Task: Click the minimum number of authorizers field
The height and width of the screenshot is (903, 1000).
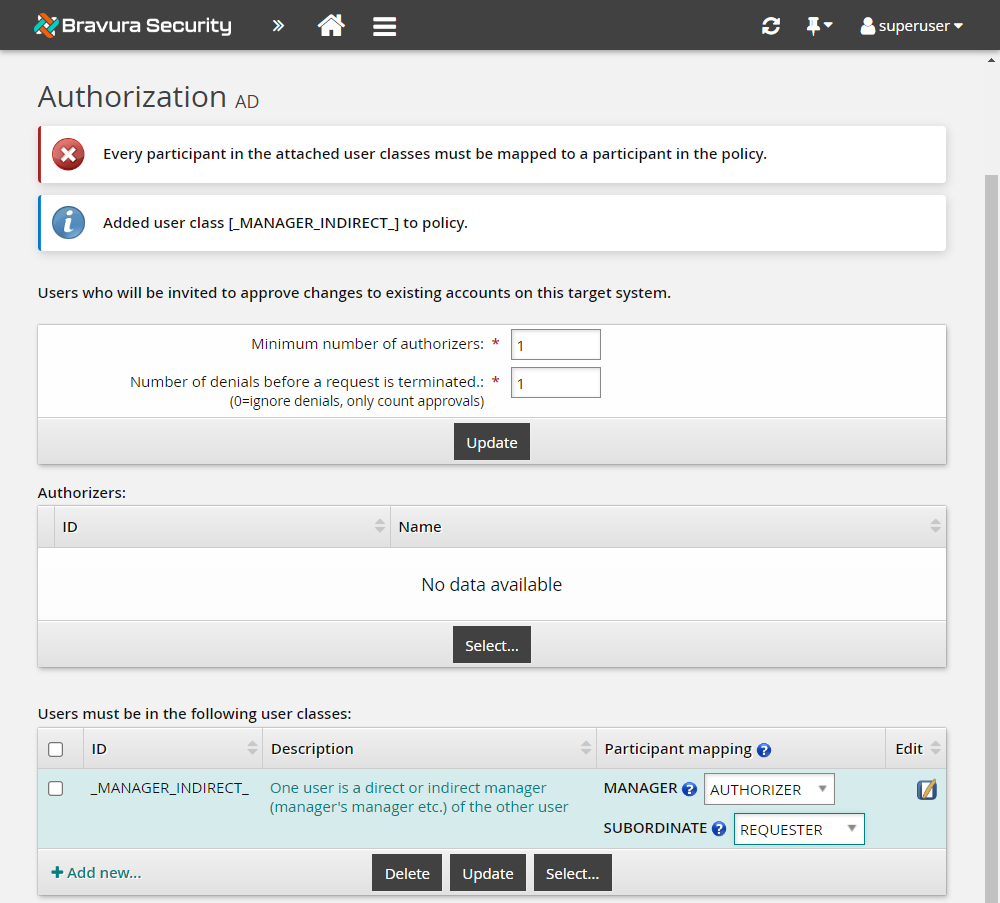Action: [555, 344]
